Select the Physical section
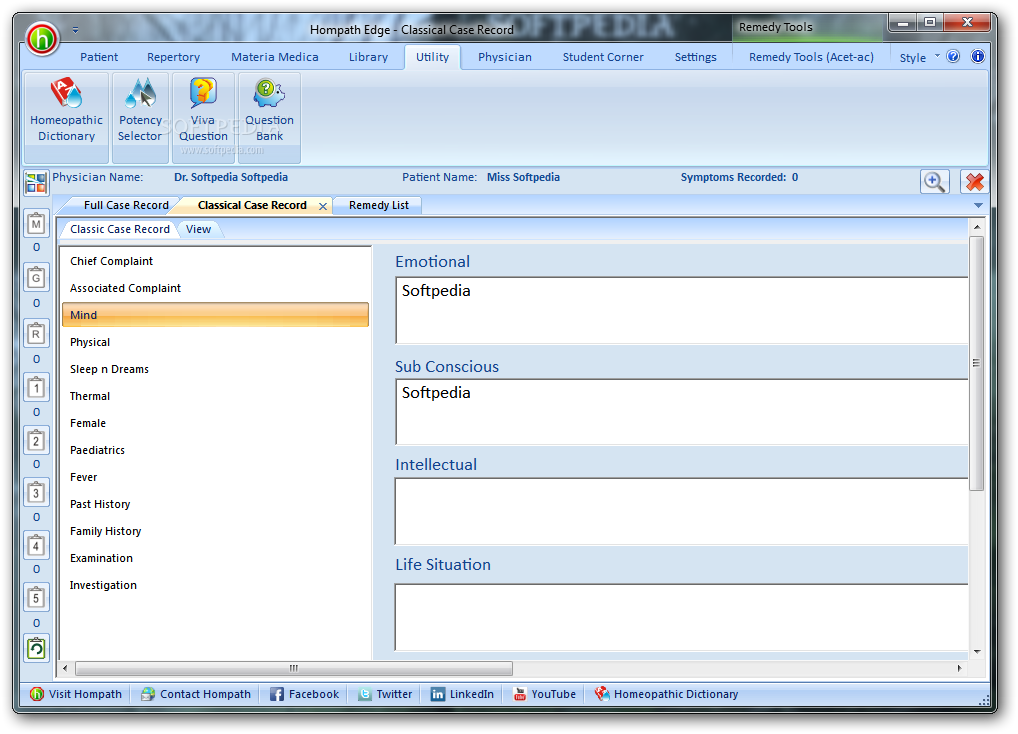The height and width of the screenshot is (734, 1018). point(216,342)
